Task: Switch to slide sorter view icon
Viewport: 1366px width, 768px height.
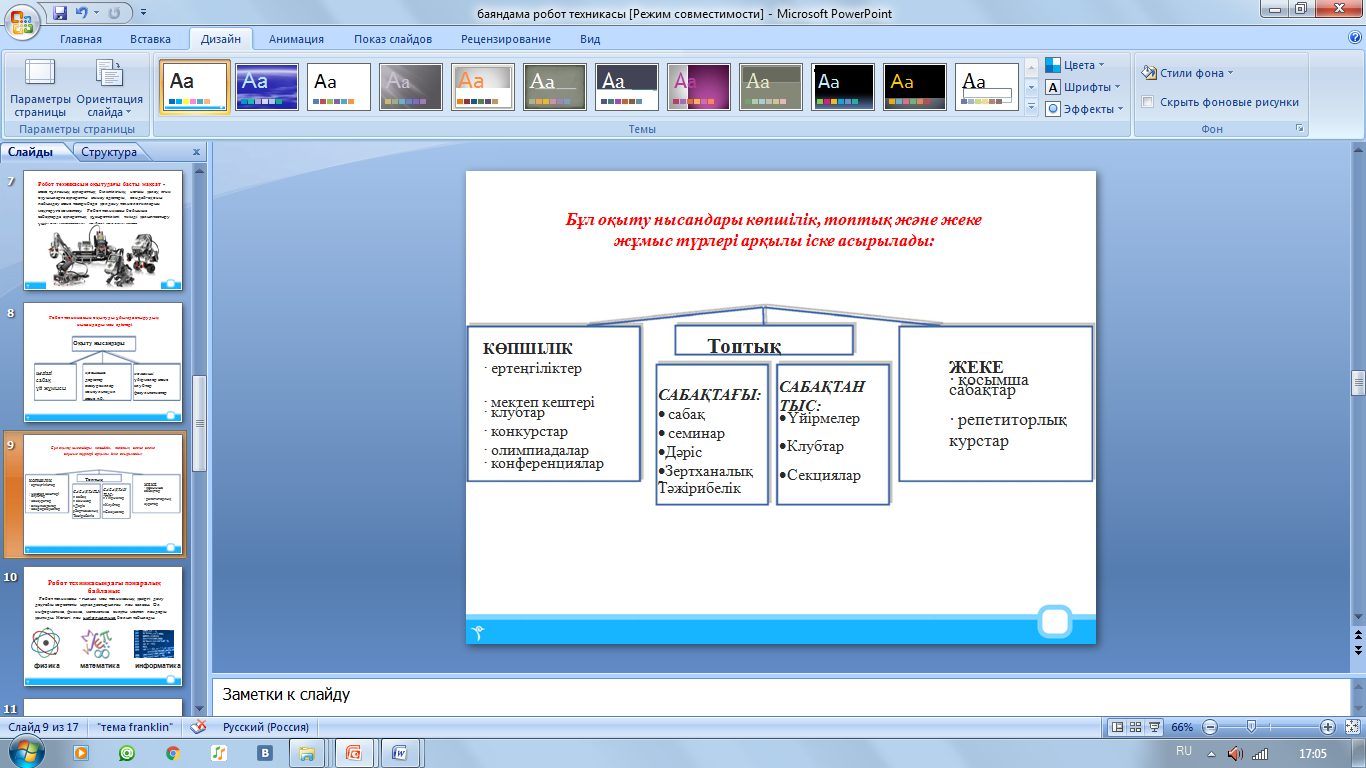Action: pos(1137,727)
